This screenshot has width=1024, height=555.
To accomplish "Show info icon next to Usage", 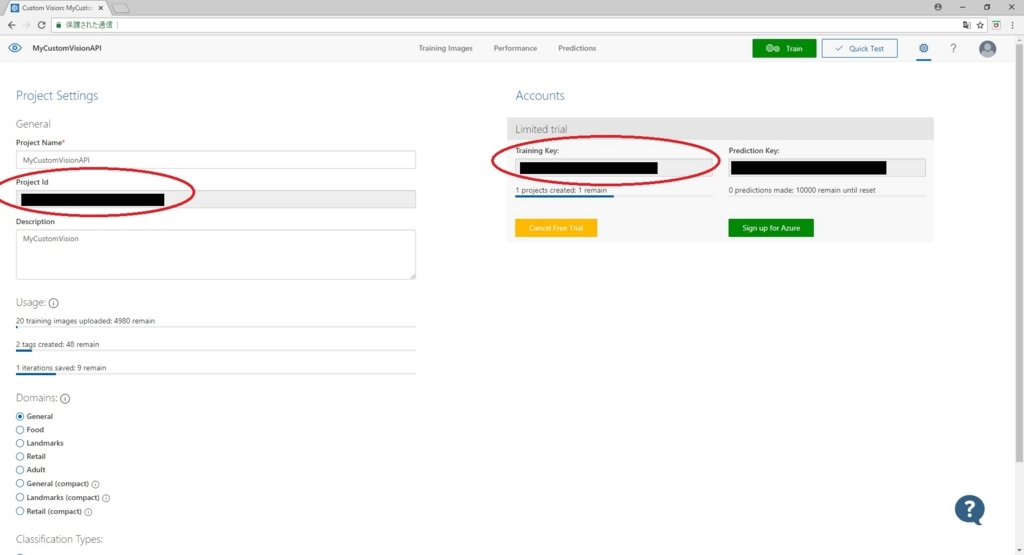I will [54, 303].
